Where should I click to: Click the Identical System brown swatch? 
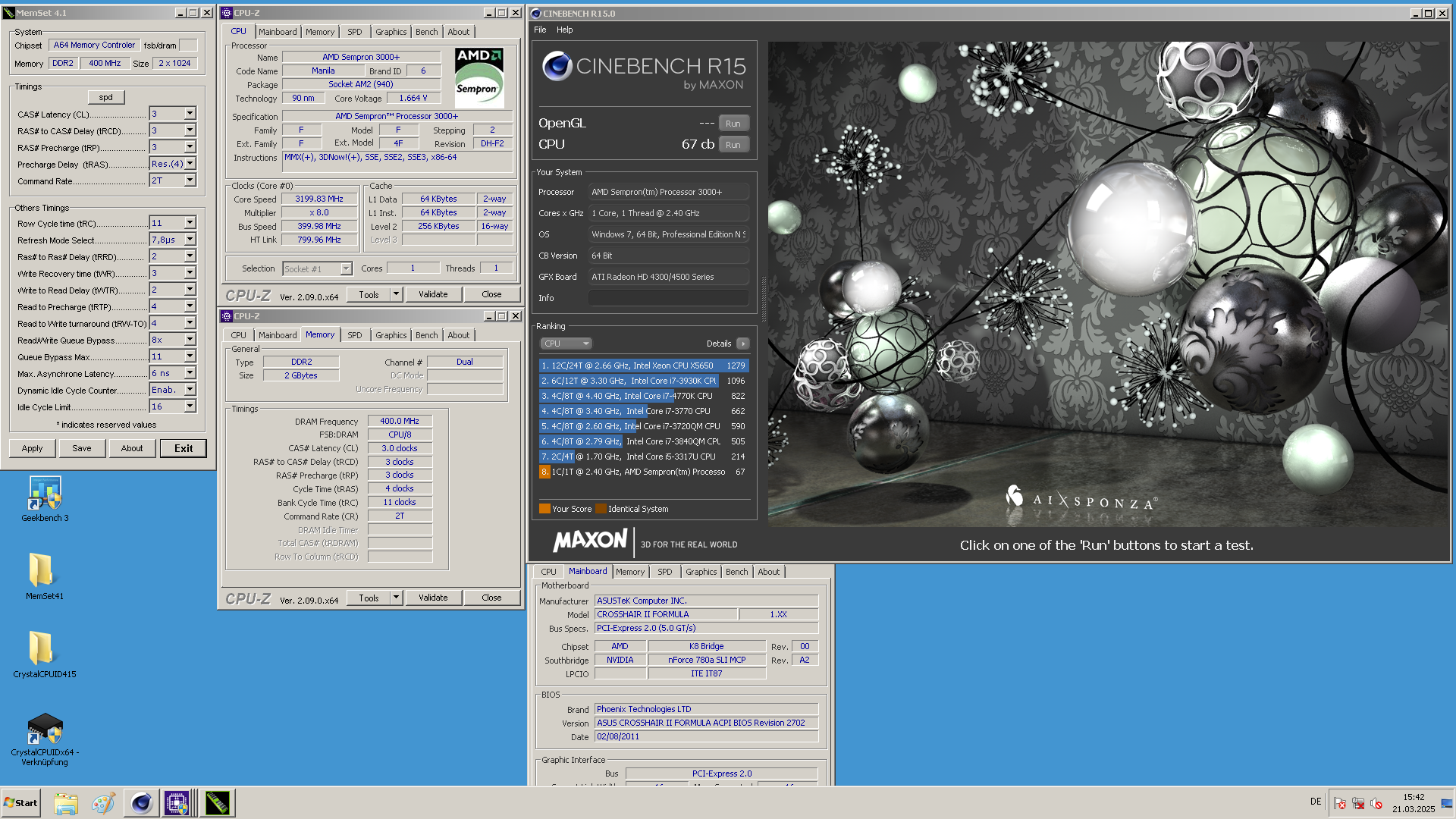(x=601, y=509)
